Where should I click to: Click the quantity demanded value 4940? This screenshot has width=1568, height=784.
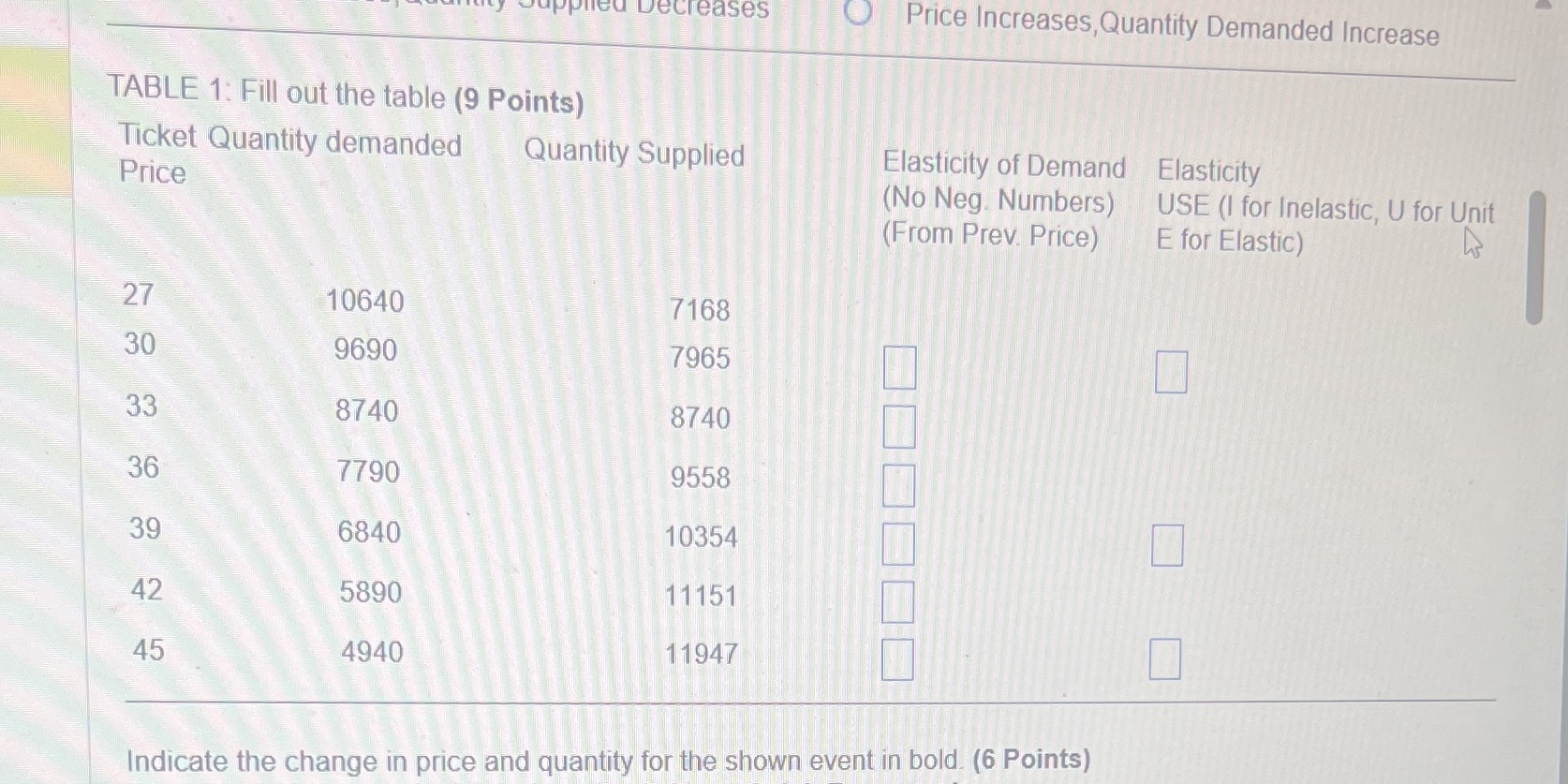(x=372, y=651)
